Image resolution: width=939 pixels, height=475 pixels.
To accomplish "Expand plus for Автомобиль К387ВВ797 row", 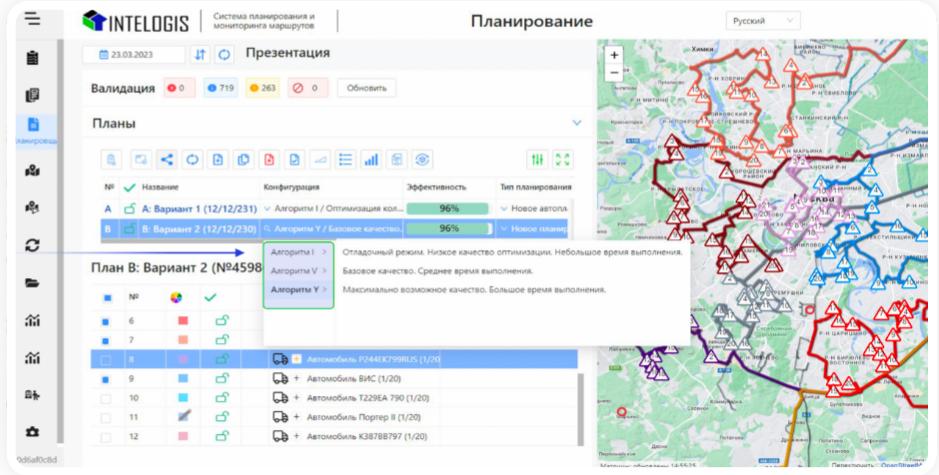I will click(296, 436).
